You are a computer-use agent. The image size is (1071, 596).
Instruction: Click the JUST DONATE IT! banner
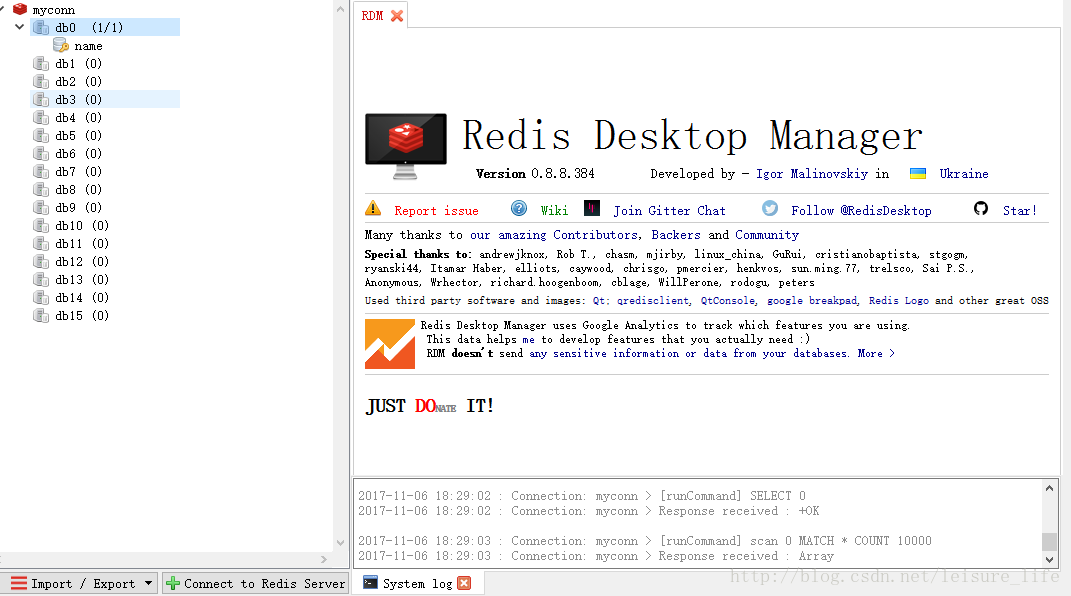(430, 406)
